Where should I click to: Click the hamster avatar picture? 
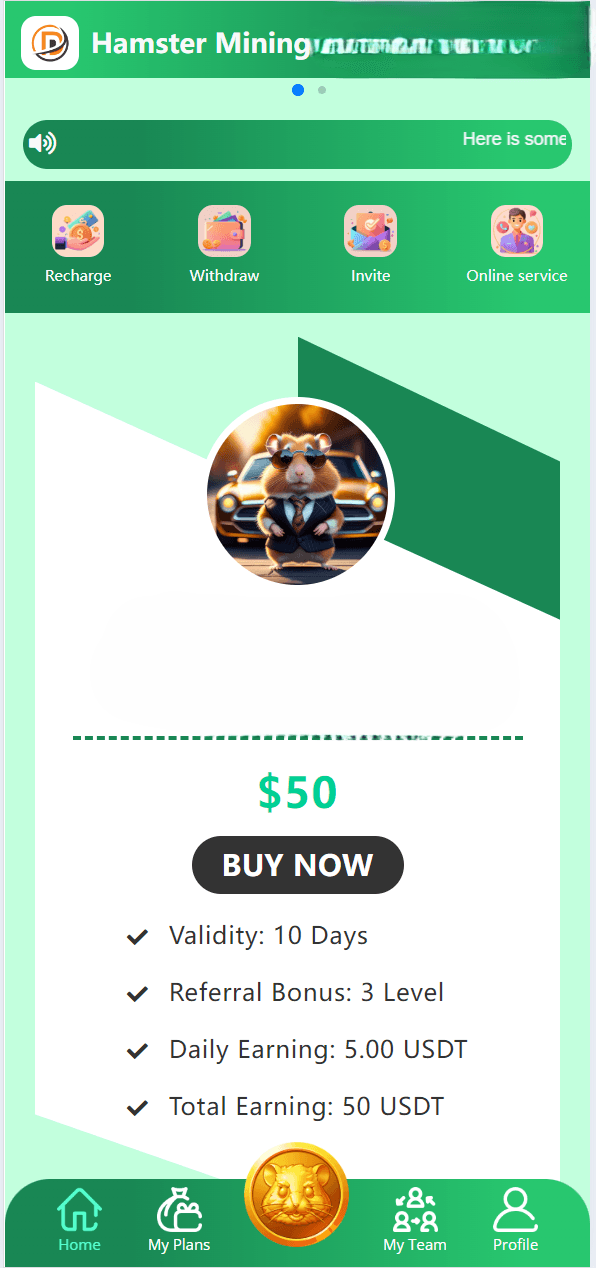point(299,491)
